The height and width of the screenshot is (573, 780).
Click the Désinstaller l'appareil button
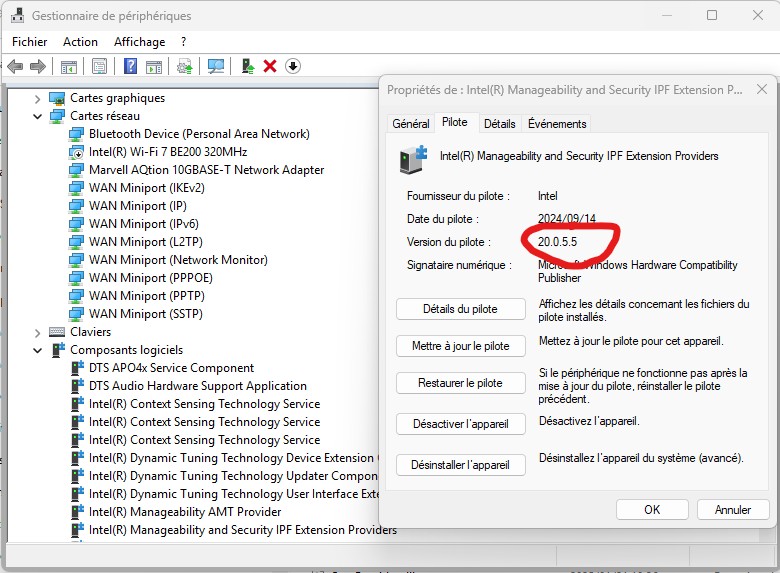point(460,464)
